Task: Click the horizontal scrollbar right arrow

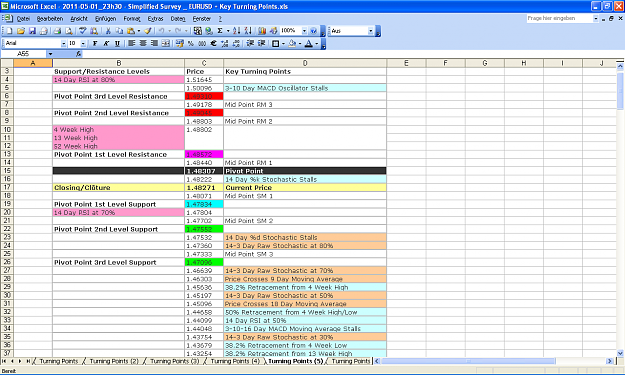Action: point(609,361)
